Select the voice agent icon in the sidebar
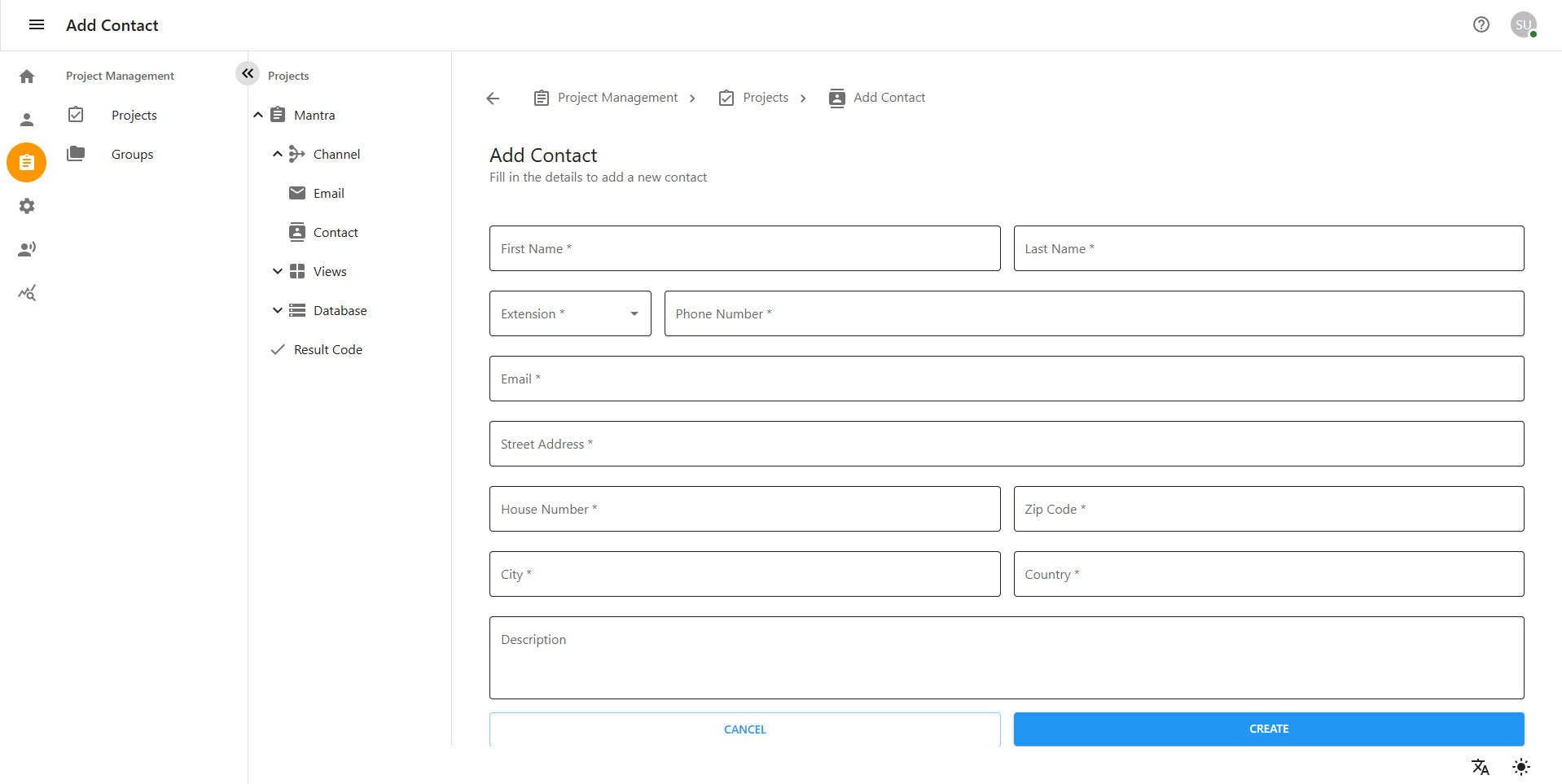The image size is (1562, 784). 27,249
